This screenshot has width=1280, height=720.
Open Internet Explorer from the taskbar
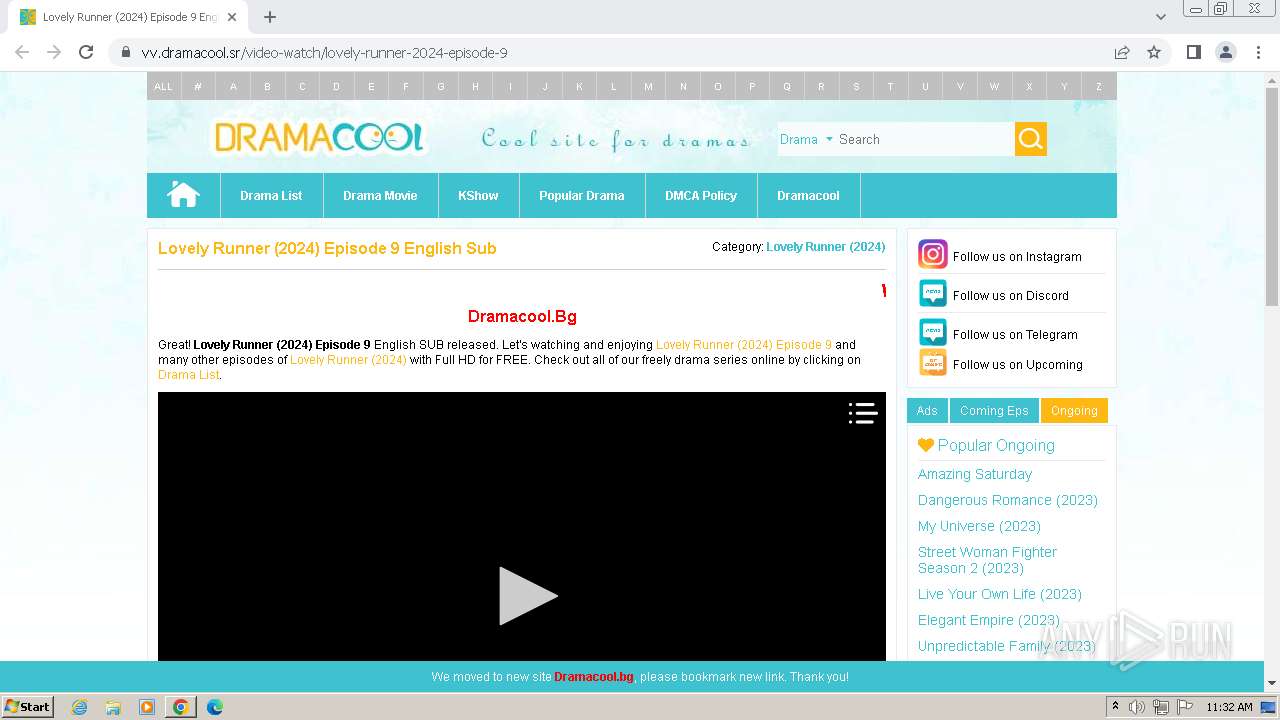tap(79, 707)
